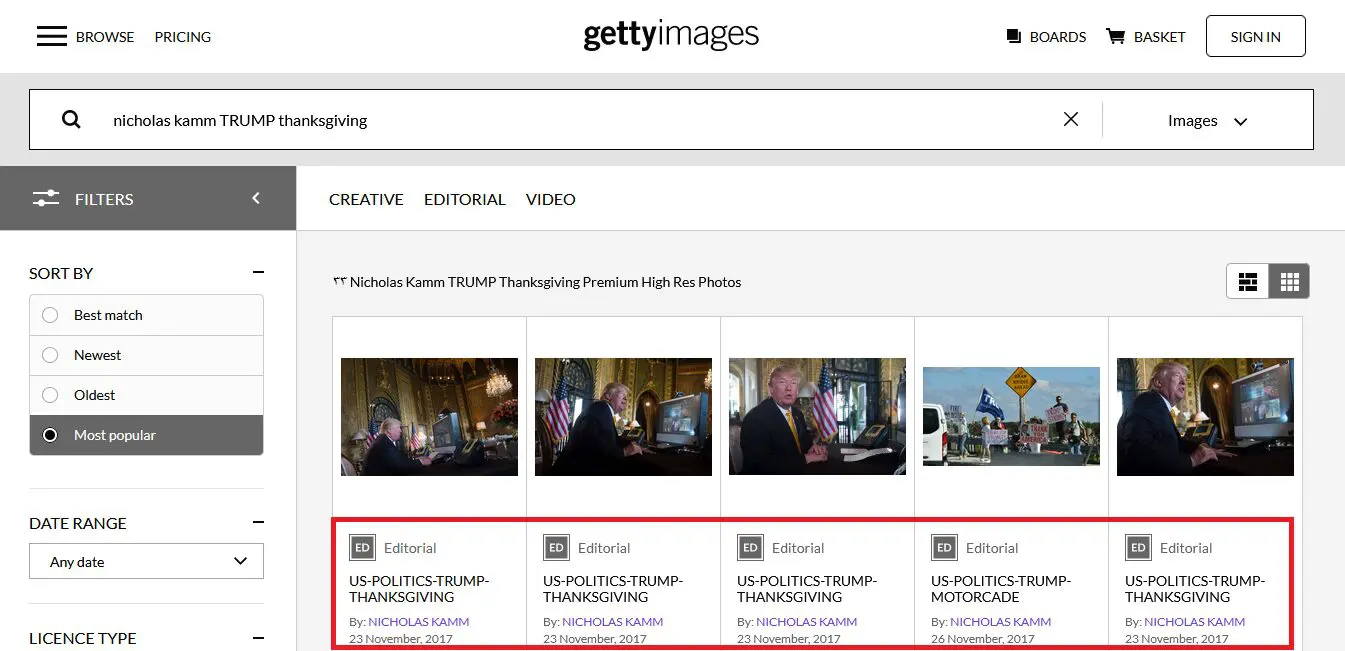Switch to the Video tab
The width and height of the screenshot is (1345, 651).
coord(551,199)
